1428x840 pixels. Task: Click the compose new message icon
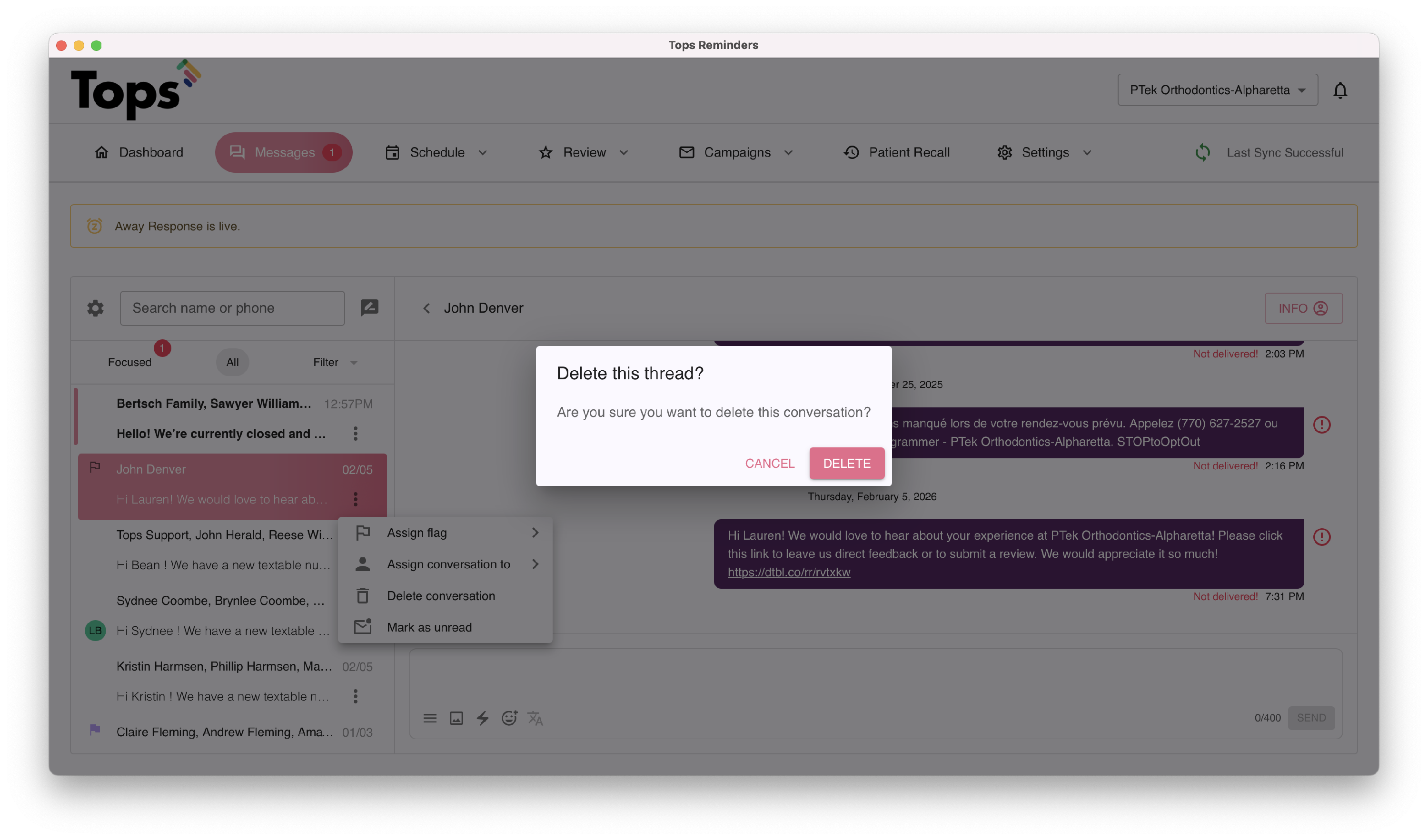[x=369, y=307]
